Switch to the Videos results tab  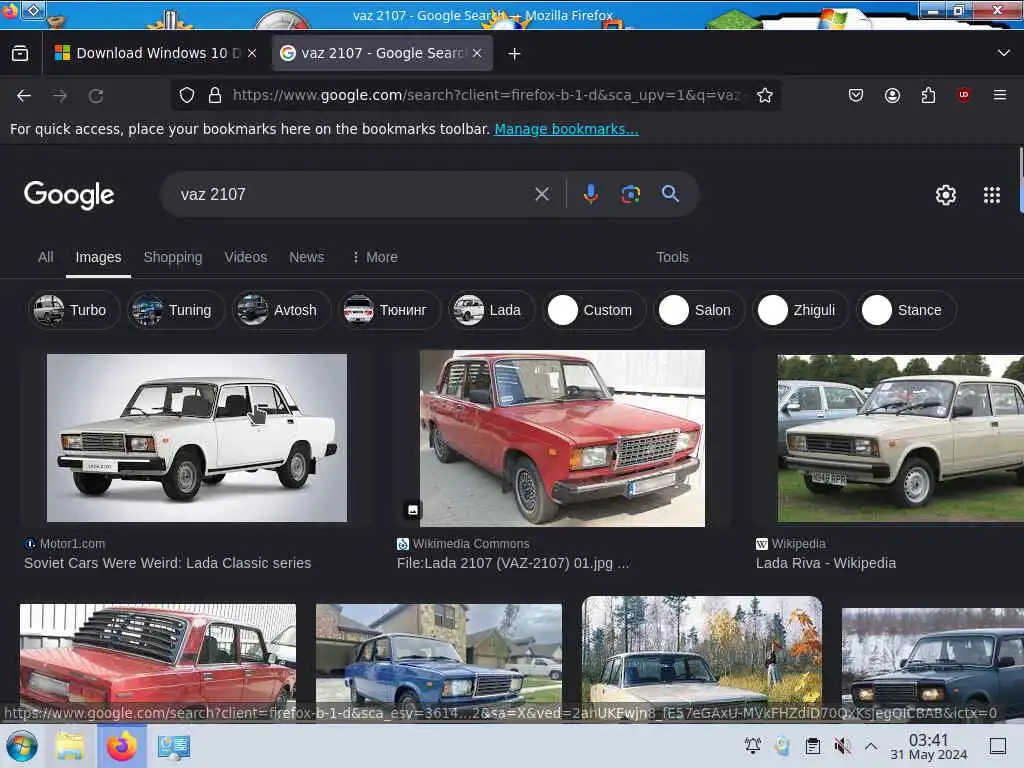[x=246, y=257]
